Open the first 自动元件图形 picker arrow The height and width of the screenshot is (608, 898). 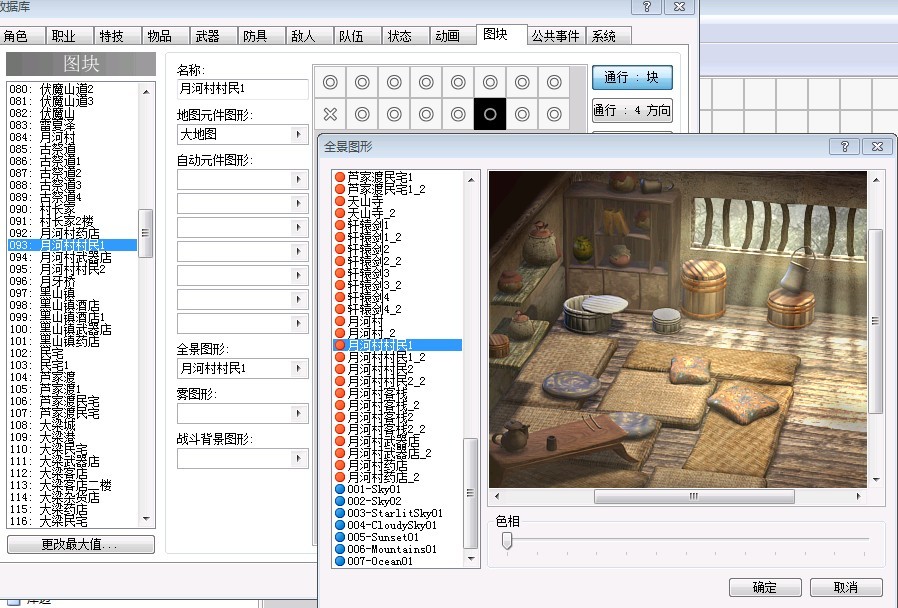tap(298, 180)
